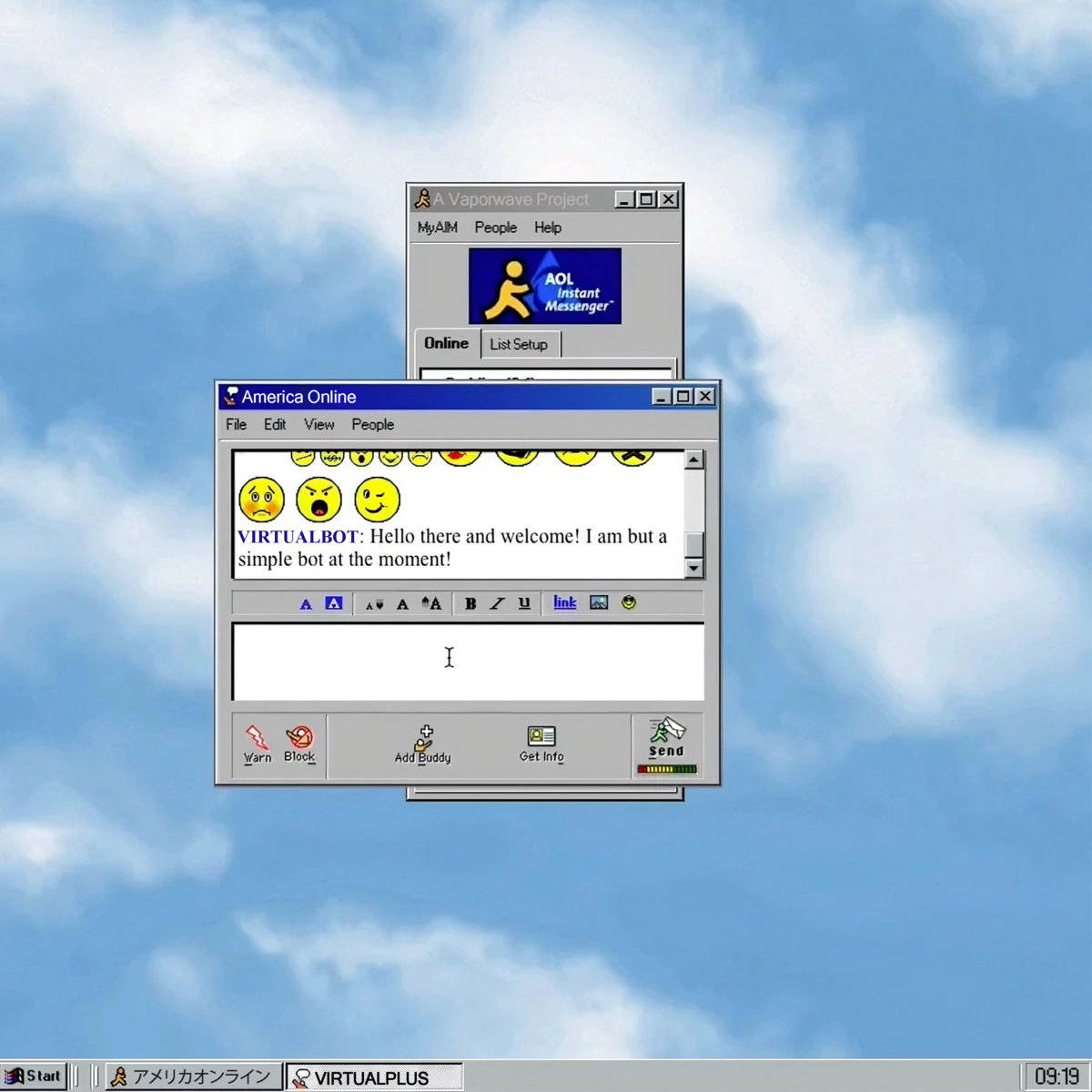Viewport: 1092px width, 1092px height.
Task: Click the chat scrollbar thumb
Action: [694, 544]
